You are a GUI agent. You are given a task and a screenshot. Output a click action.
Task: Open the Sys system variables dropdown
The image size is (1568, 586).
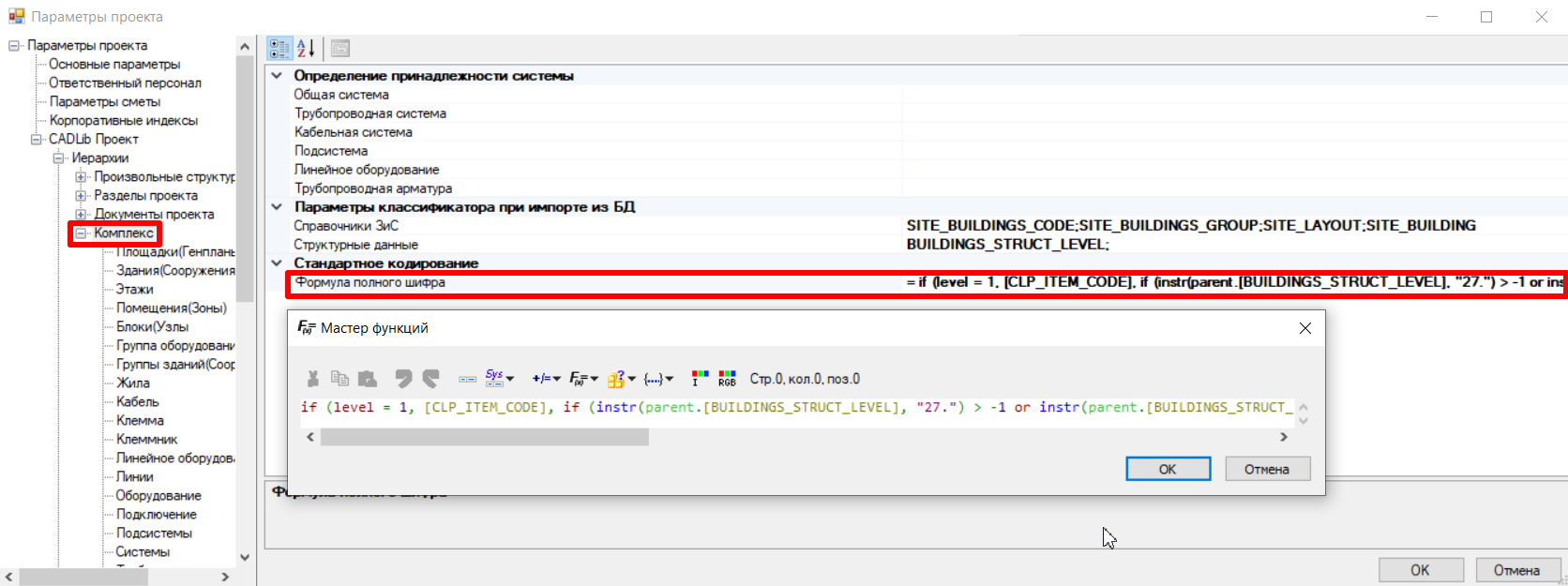pyautogui.click(x=499, y=379)
